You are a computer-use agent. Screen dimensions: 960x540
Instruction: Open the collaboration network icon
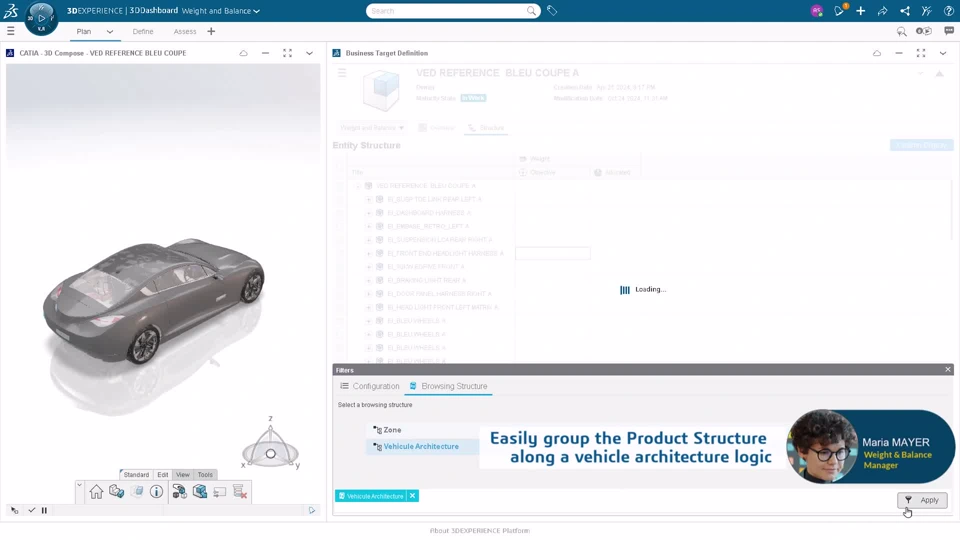pyautogui.click(x=904, y=10)
